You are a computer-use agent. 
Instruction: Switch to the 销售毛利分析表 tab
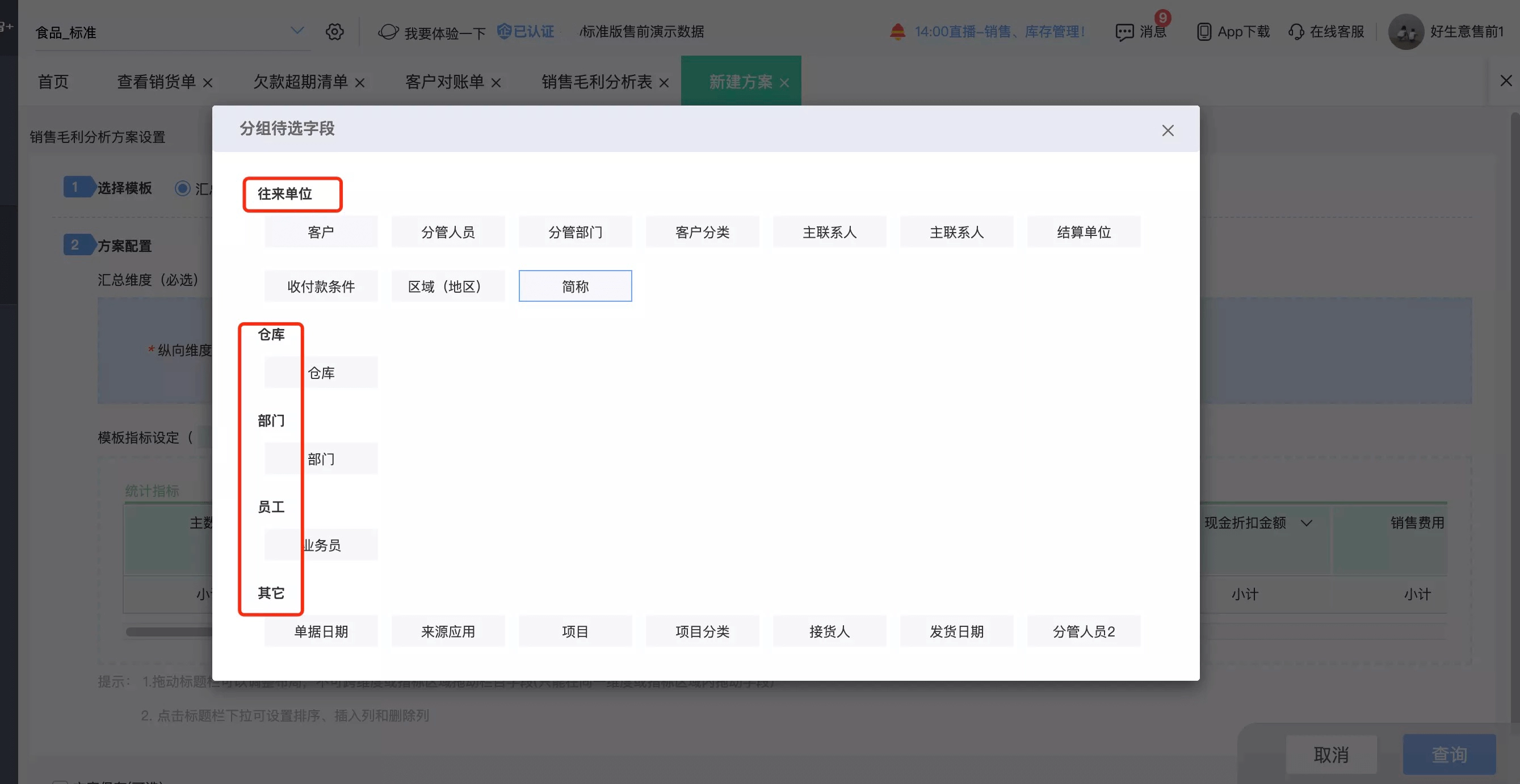[597, 82]
